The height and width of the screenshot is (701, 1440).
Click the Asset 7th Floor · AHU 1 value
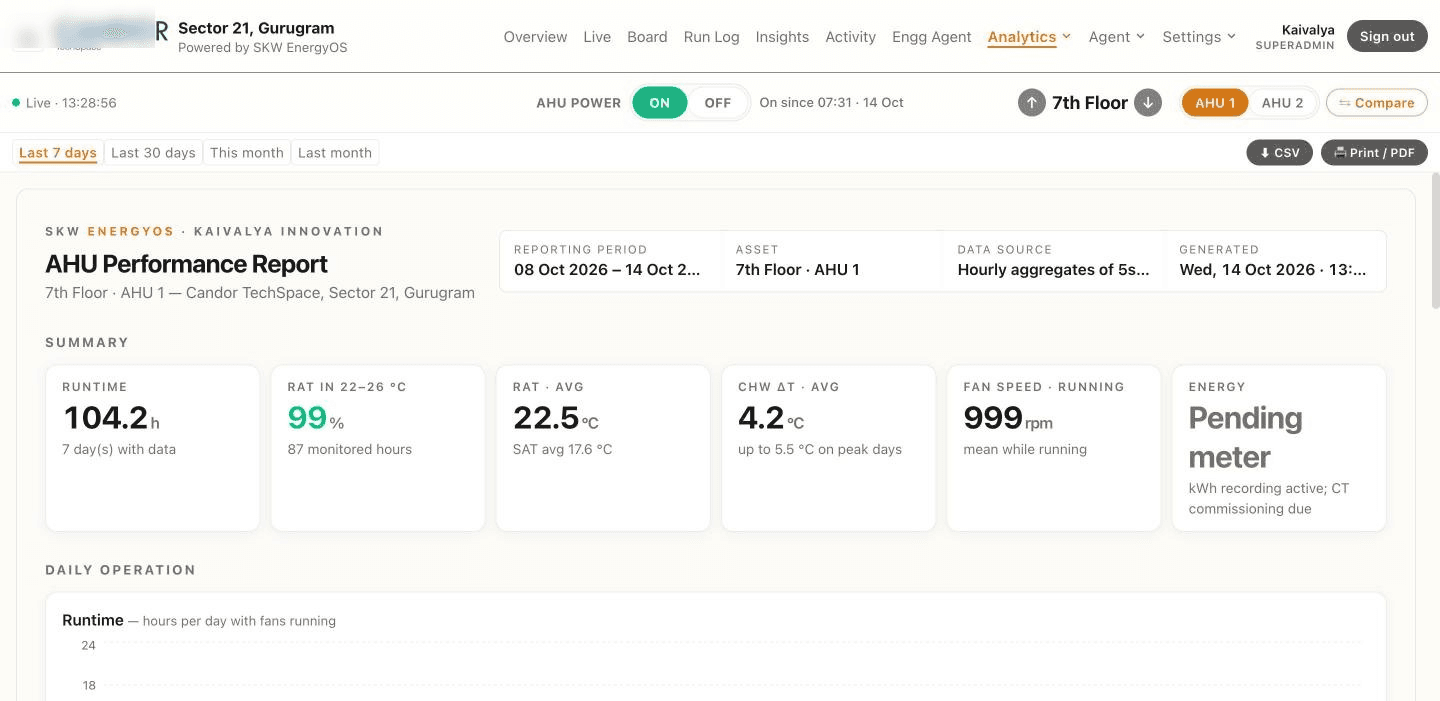pos(797,269)
